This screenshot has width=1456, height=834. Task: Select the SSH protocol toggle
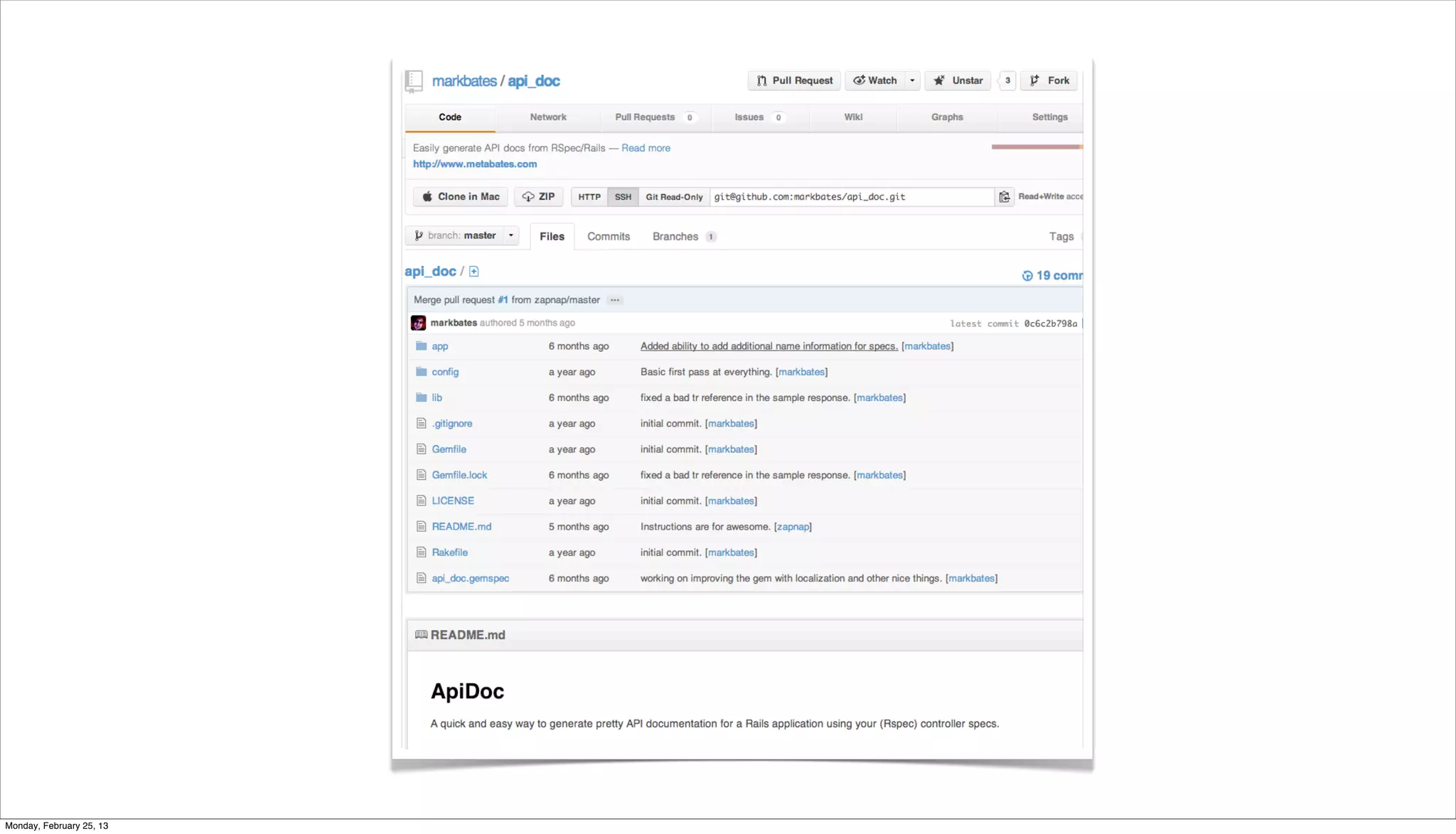pos(623,197)
